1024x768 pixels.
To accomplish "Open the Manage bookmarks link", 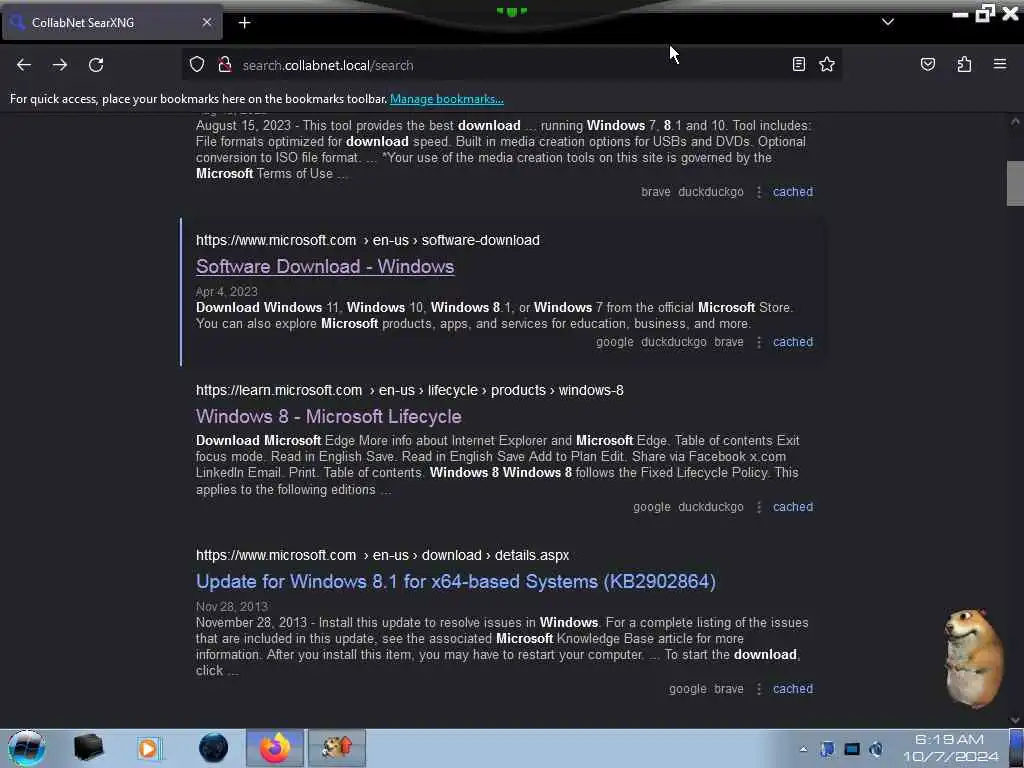I will point(447,99).
